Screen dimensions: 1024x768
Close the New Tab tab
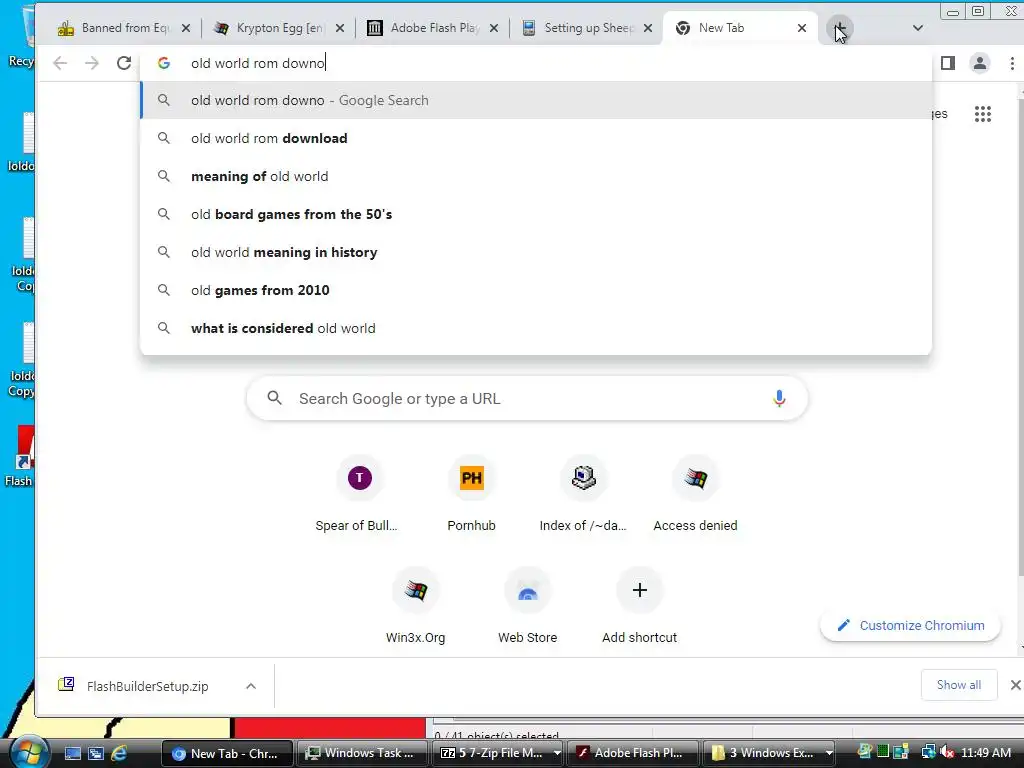[x=802, y=28]
